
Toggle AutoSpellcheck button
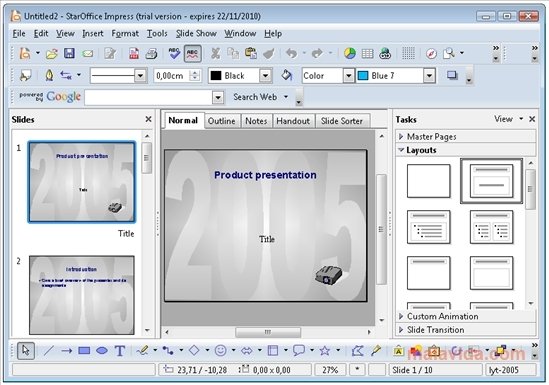tap(193, 54)
